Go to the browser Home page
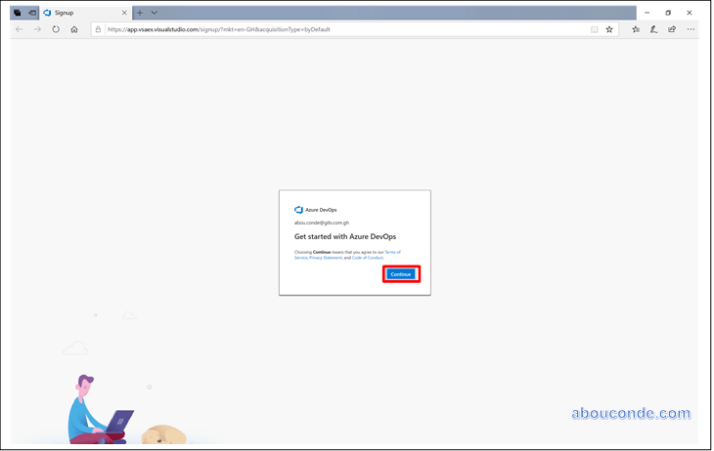The image size is (714, 451). (74, 29)
